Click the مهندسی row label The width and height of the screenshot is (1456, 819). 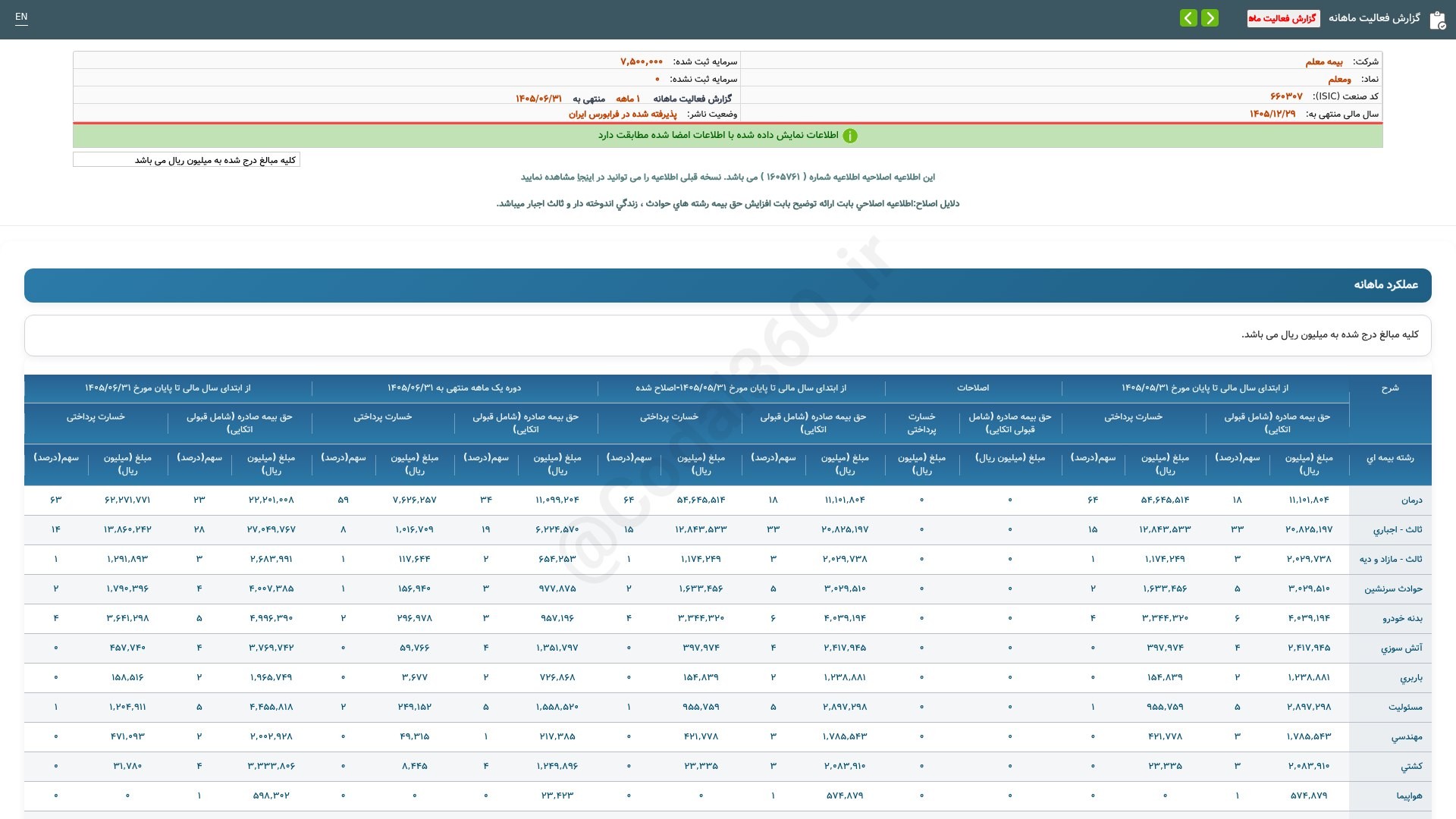(x=1407, y=737)
